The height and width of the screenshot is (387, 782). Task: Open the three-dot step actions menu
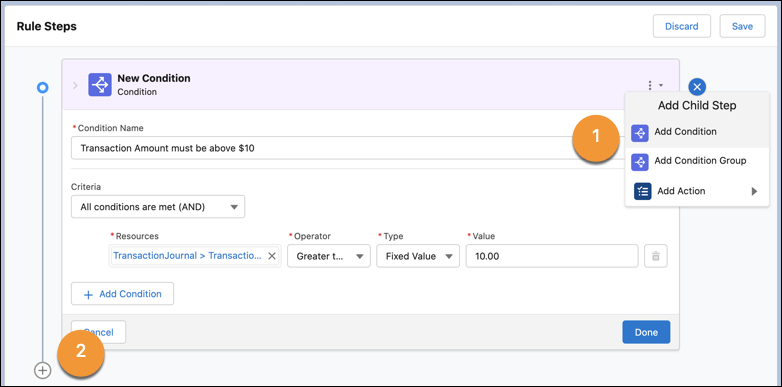point(655,85)
